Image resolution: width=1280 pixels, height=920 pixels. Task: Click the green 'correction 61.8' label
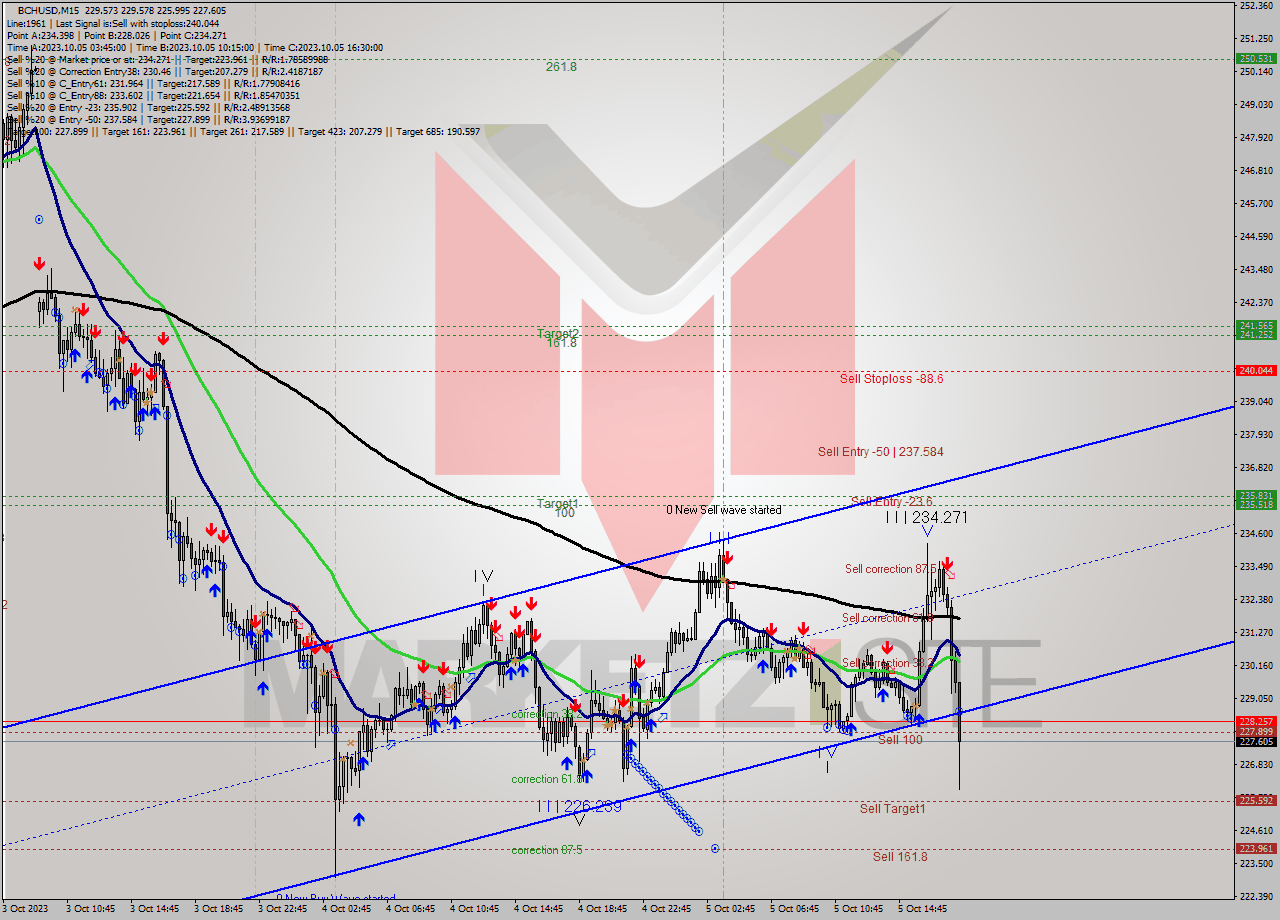546,779
